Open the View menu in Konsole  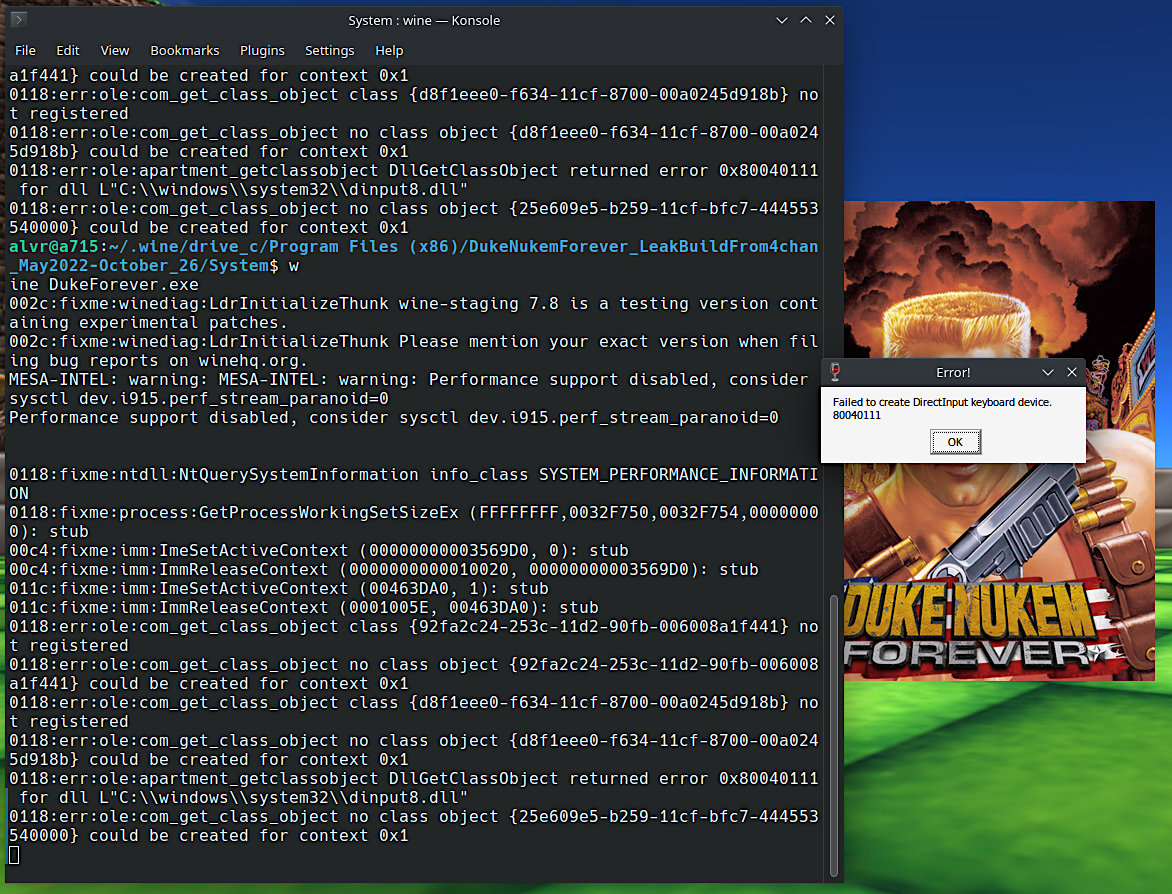(x=114, y=50)
